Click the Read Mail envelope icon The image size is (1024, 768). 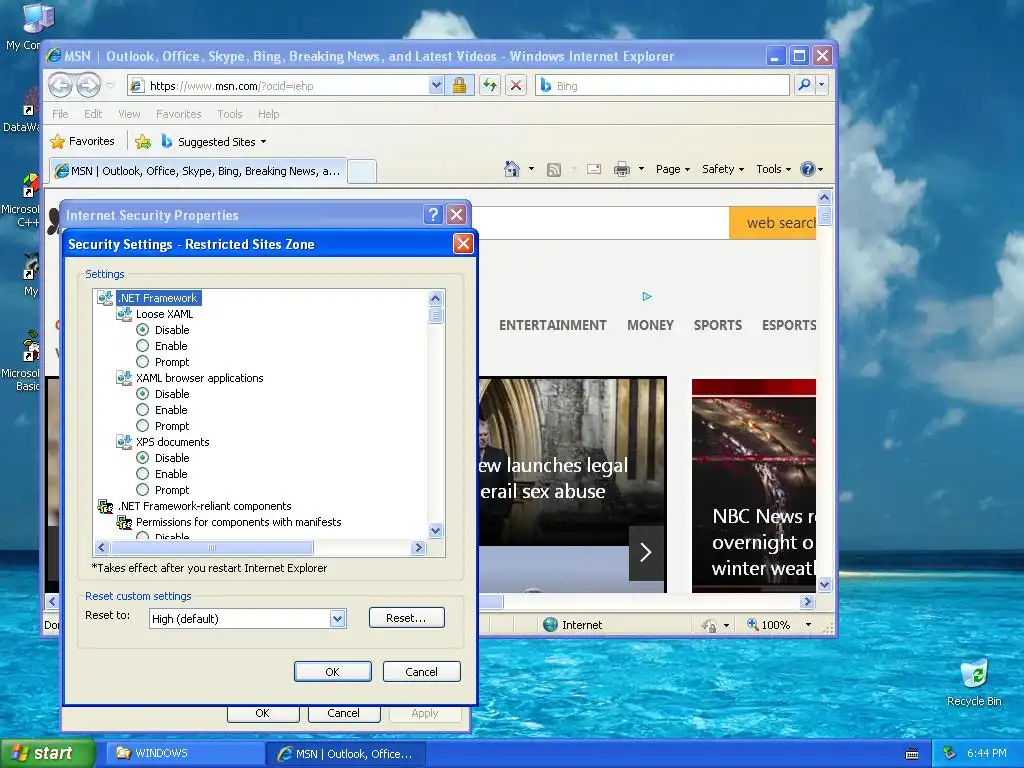click(x=594, y=170)
